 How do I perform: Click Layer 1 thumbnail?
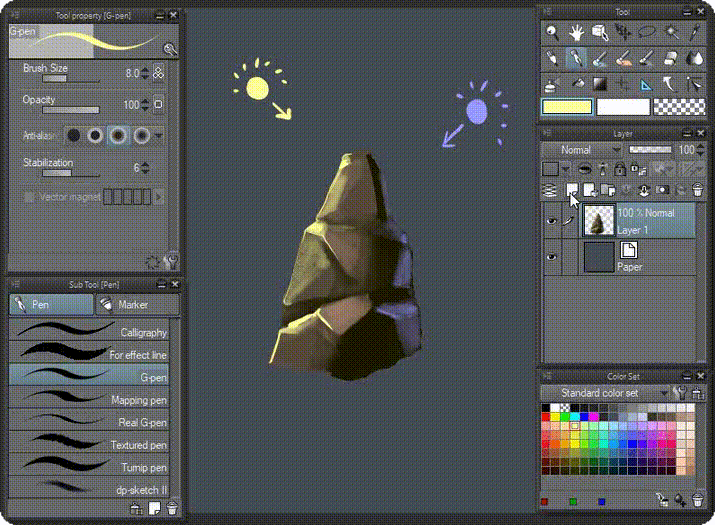click(x=599, y=220)
